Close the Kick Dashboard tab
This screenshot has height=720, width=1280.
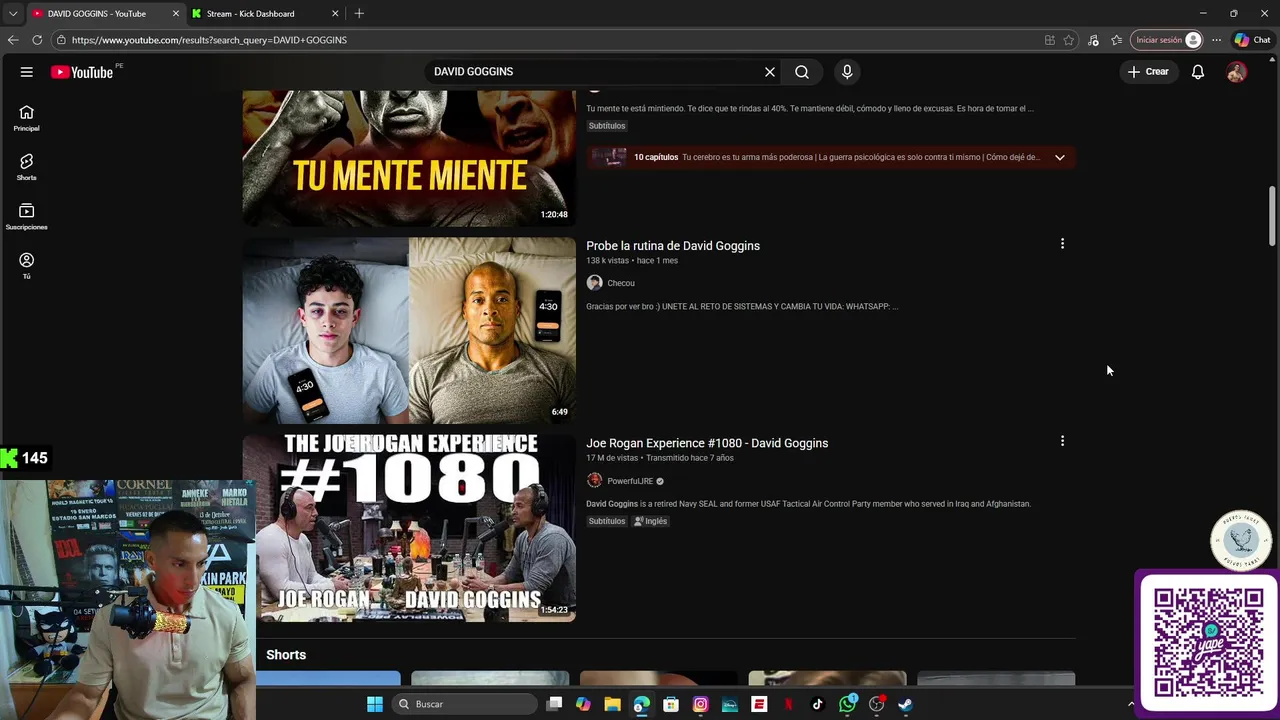[x=335, y=14]
